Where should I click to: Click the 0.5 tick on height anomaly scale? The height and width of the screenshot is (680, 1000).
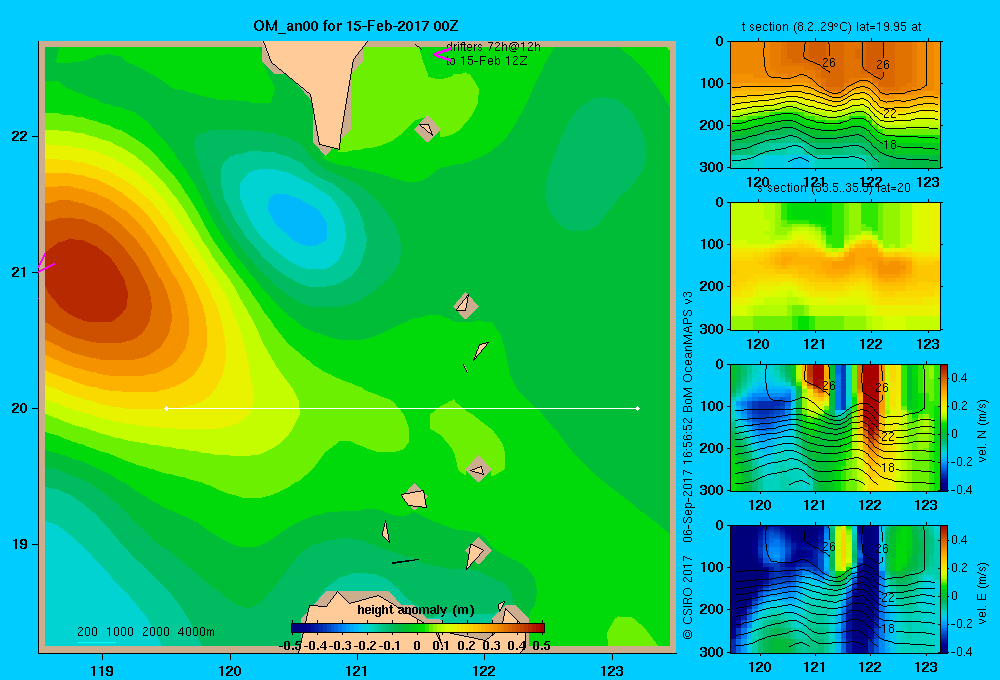541,646
